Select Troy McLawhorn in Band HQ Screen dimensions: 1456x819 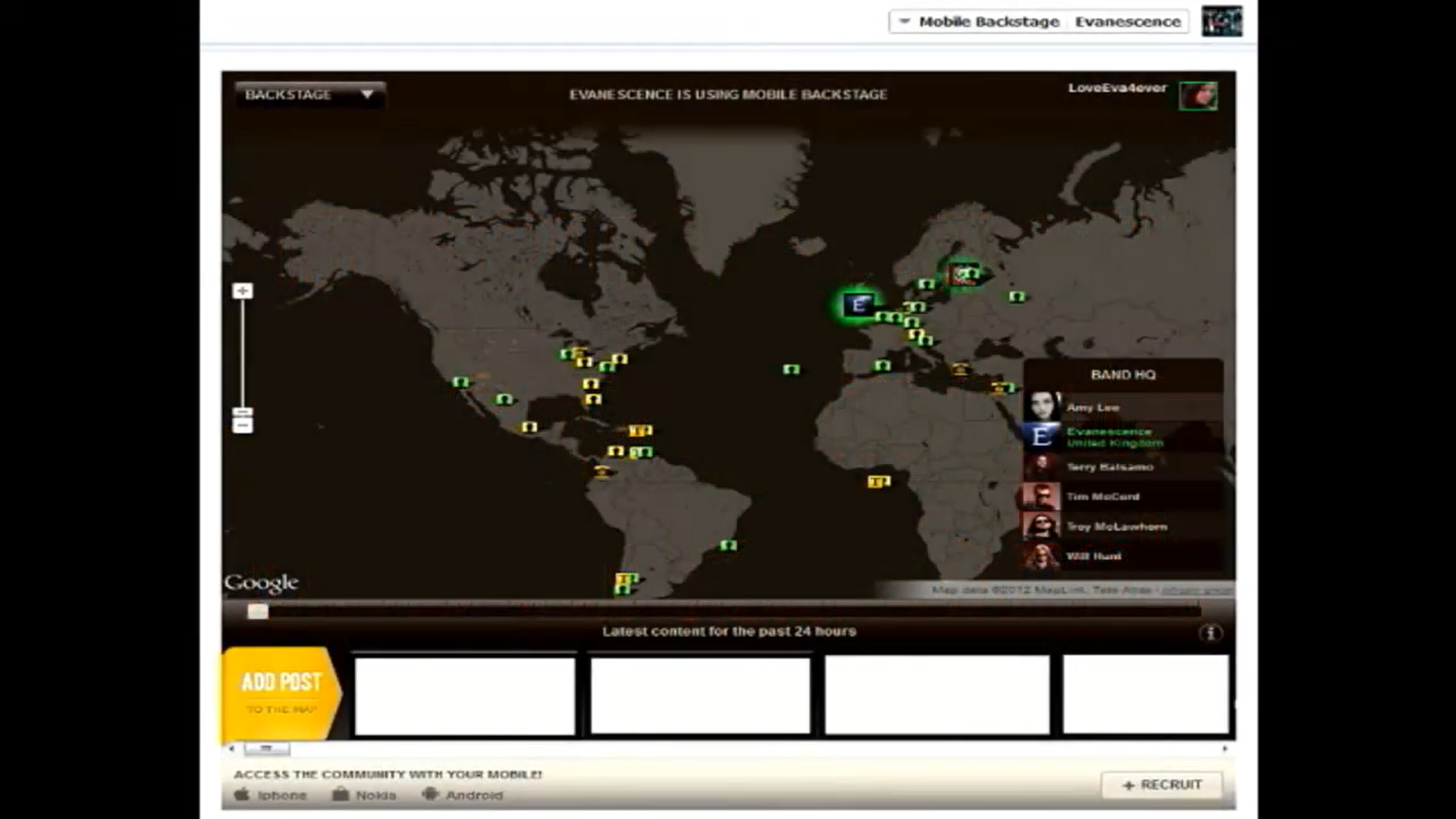coord(1123,526)
